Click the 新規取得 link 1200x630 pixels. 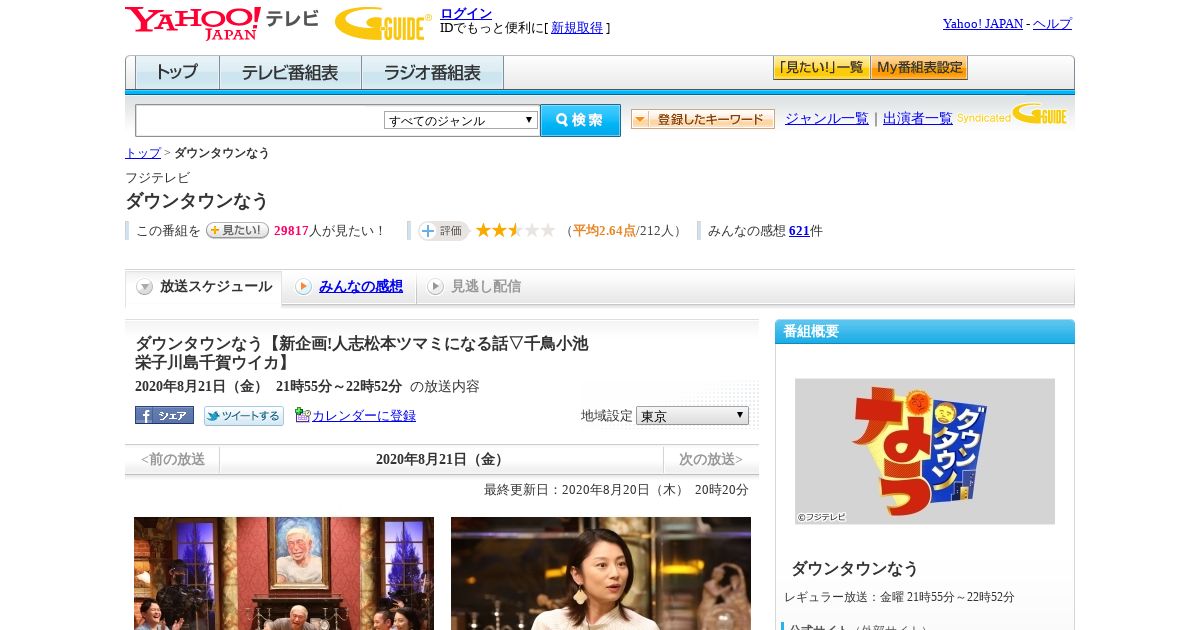pos(577,28)
